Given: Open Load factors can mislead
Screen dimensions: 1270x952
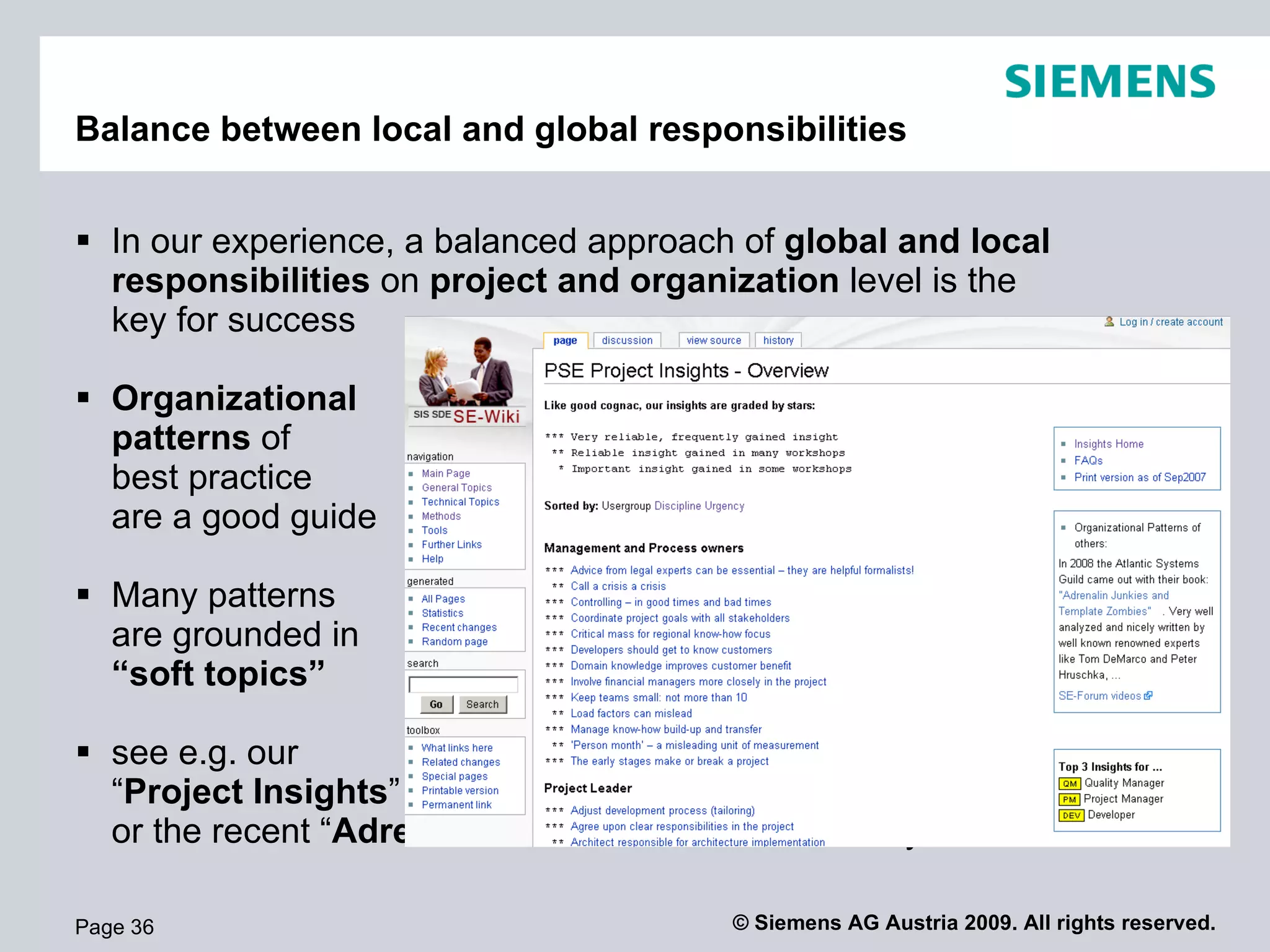Looking at the screenshot, I should [631, 713].
